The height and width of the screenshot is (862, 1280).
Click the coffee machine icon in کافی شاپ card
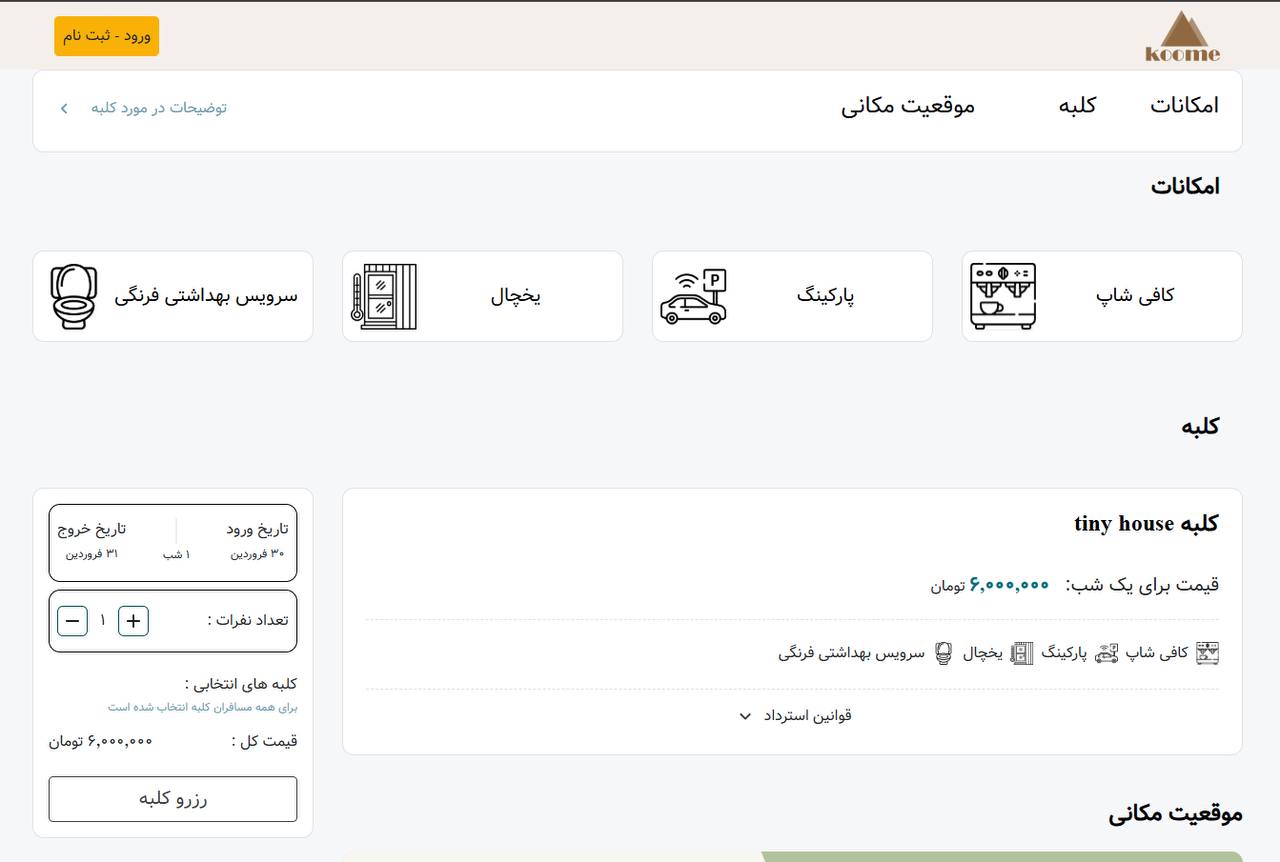tap(1003, 296)
